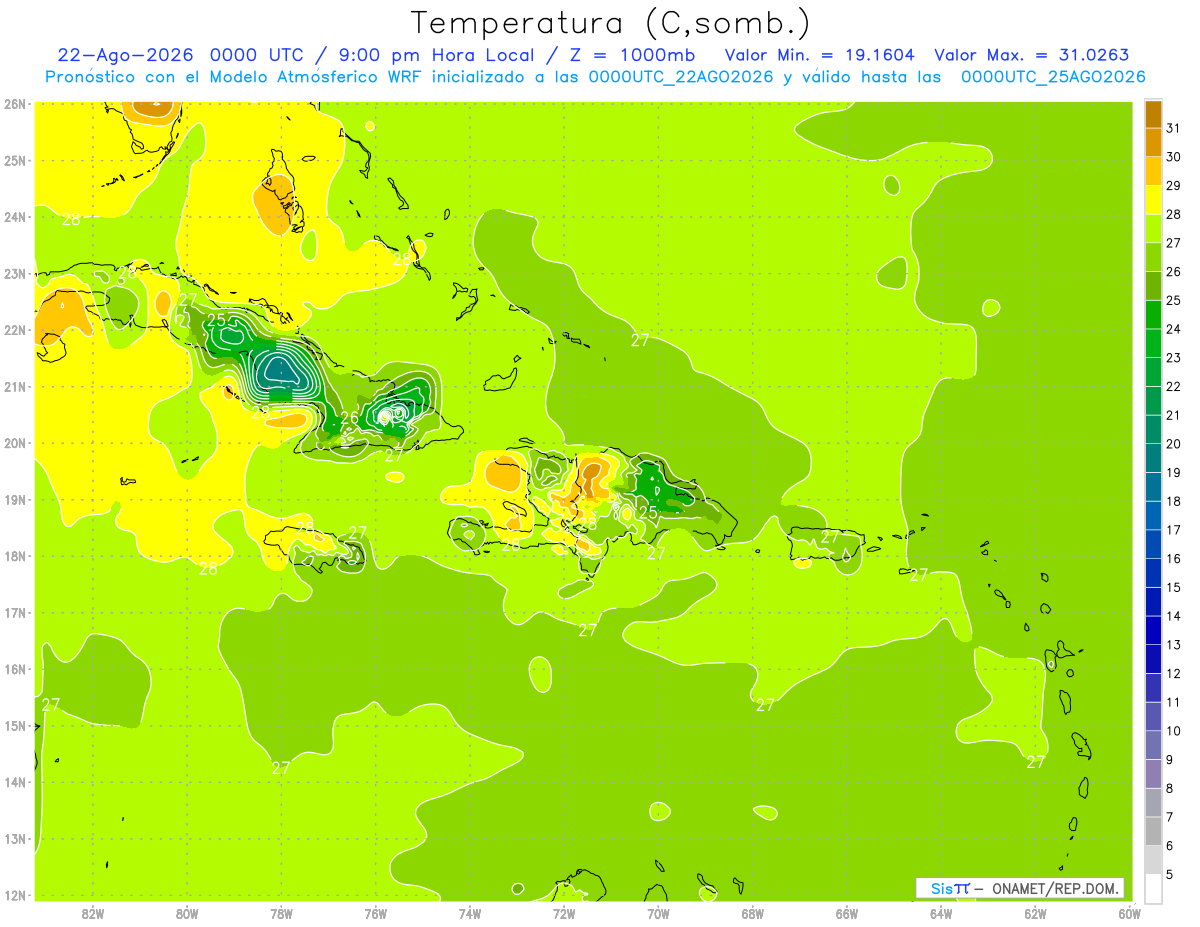Pick the gray swatch between 6 and 7
This screenshot has width=1200, height=927.
pos(1153,831)
